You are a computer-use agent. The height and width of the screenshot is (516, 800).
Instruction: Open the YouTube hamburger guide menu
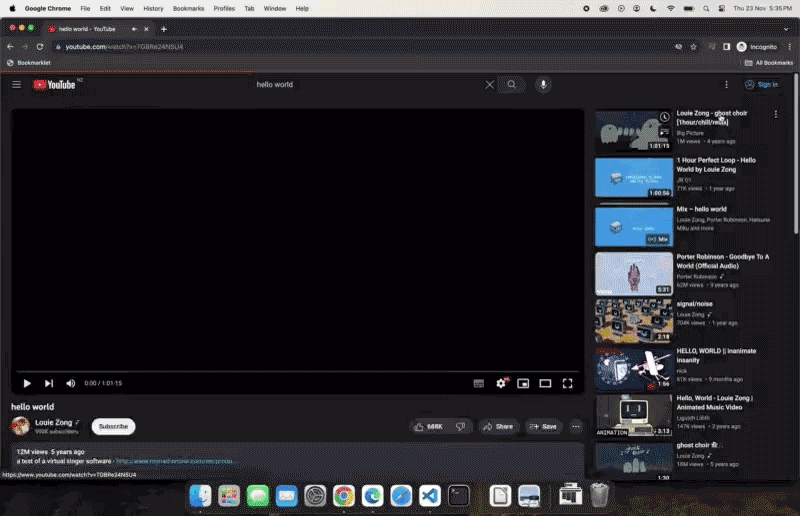pos(17,85)
